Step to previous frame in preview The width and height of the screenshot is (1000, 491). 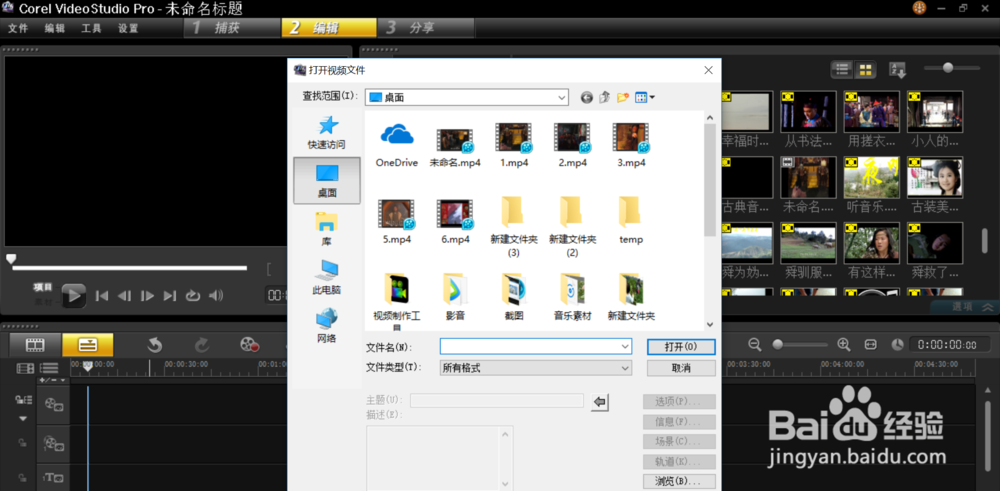click(x=124, y=295)
